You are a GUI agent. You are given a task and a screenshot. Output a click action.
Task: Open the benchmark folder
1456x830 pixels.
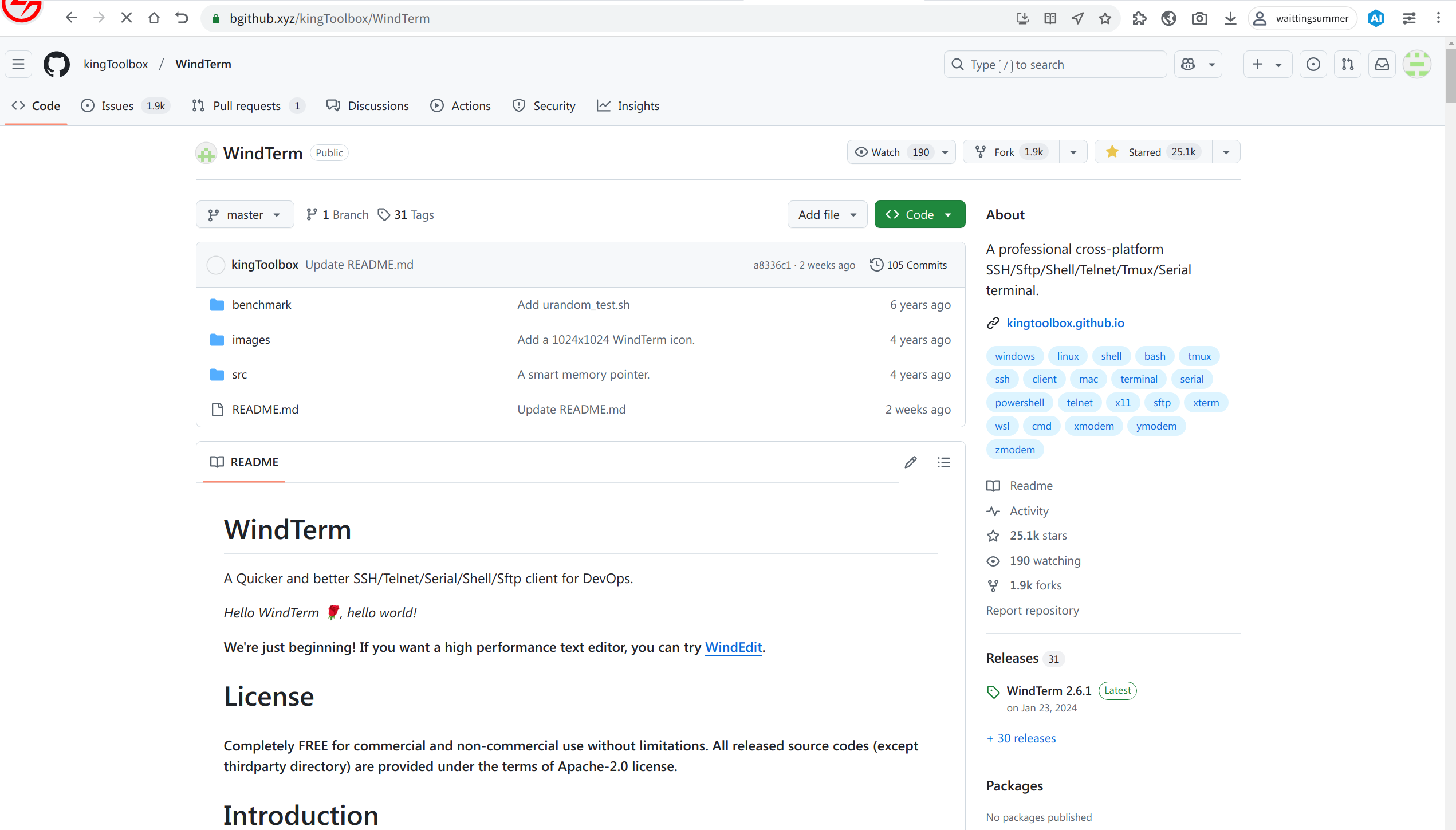[x=262, y=305]
